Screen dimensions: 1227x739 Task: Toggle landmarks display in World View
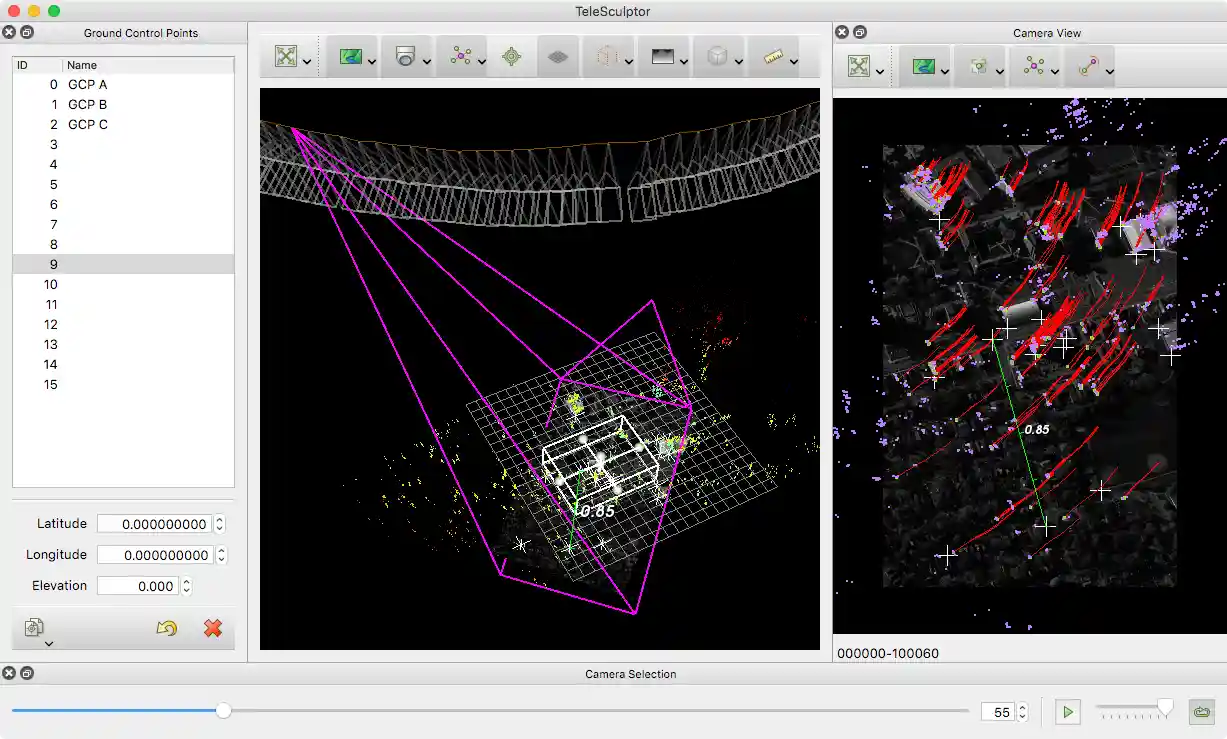[460, 57]
